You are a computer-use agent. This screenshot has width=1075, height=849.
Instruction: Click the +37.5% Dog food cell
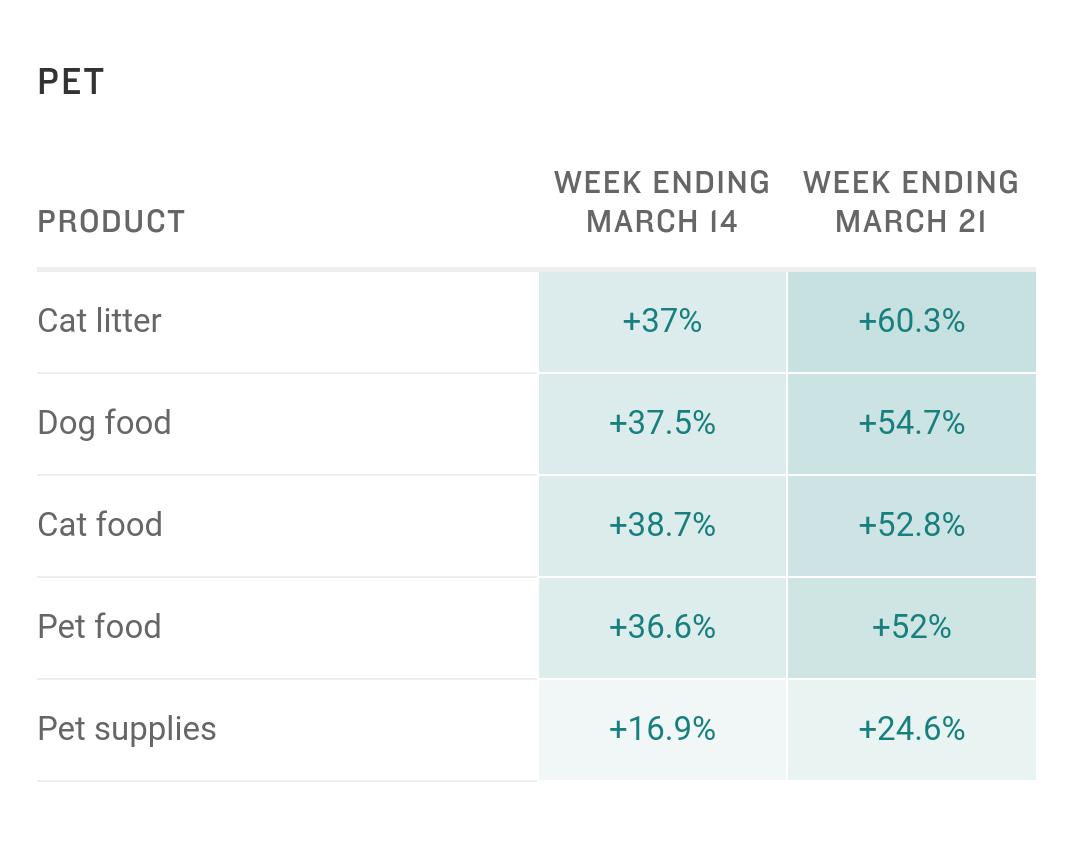662,423
